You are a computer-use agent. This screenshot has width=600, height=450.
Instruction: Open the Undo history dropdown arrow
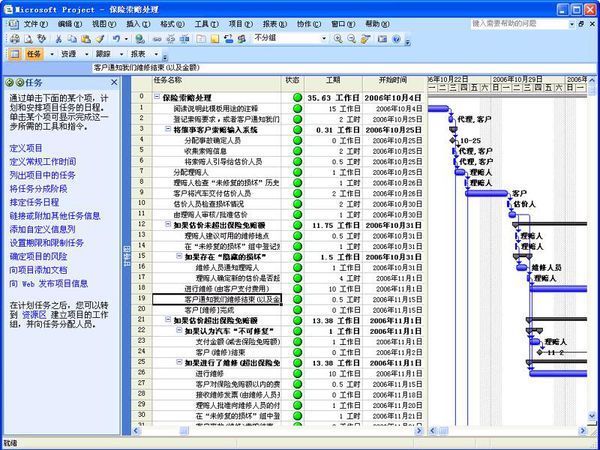(126, 39)
